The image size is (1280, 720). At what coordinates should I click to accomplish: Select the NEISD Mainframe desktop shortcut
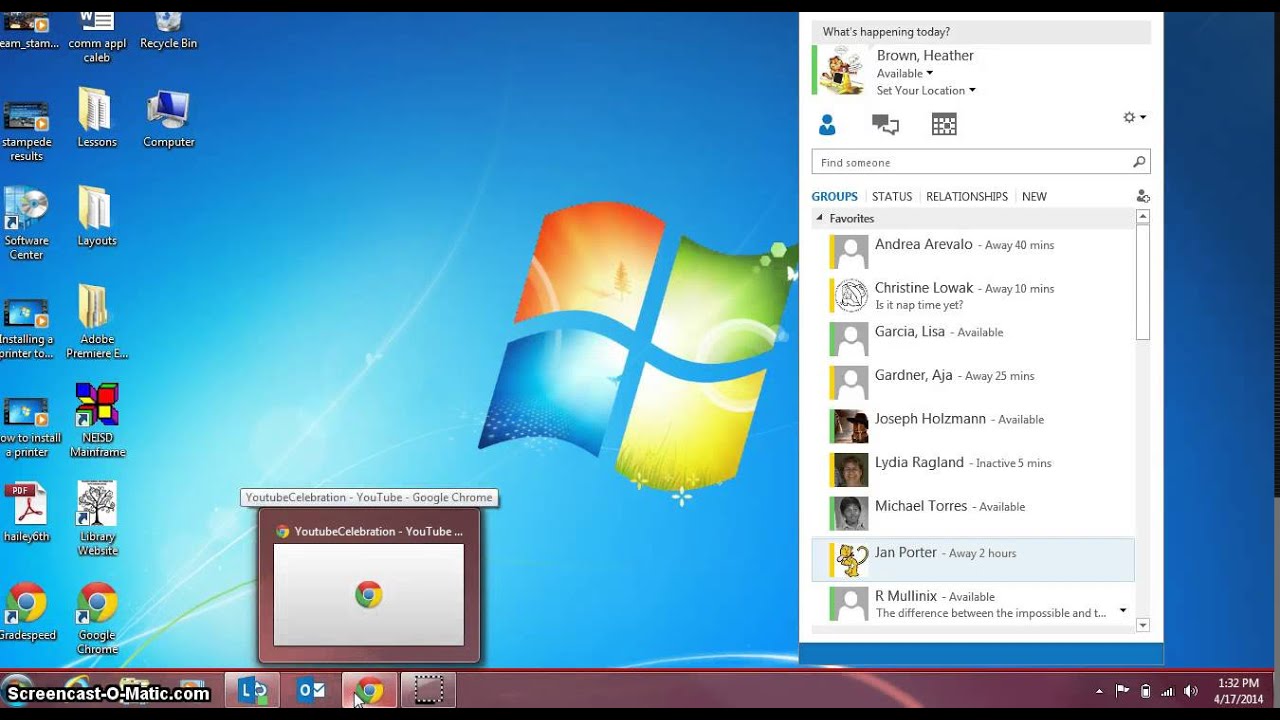tap(97, 420)
